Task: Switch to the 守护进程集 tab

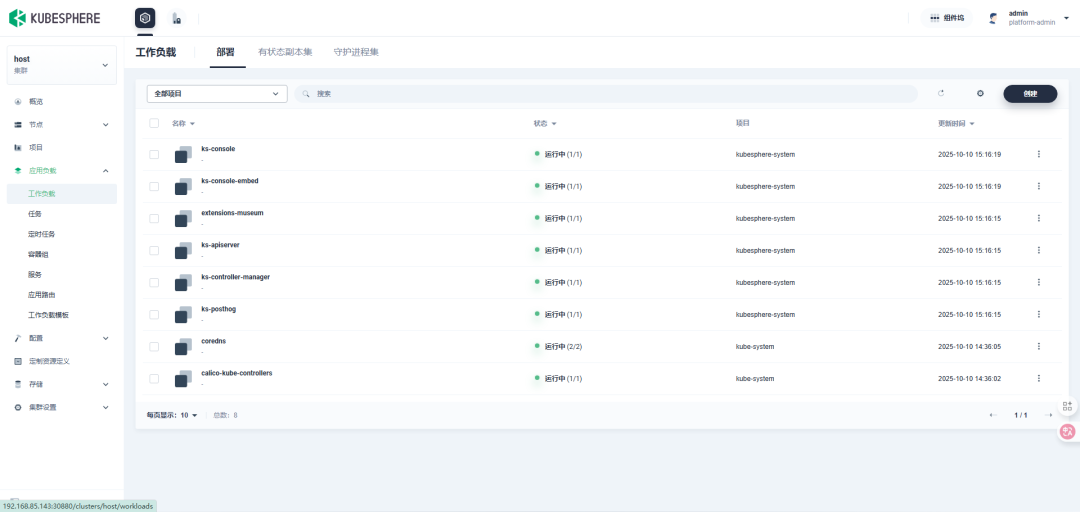Action: 356,52
